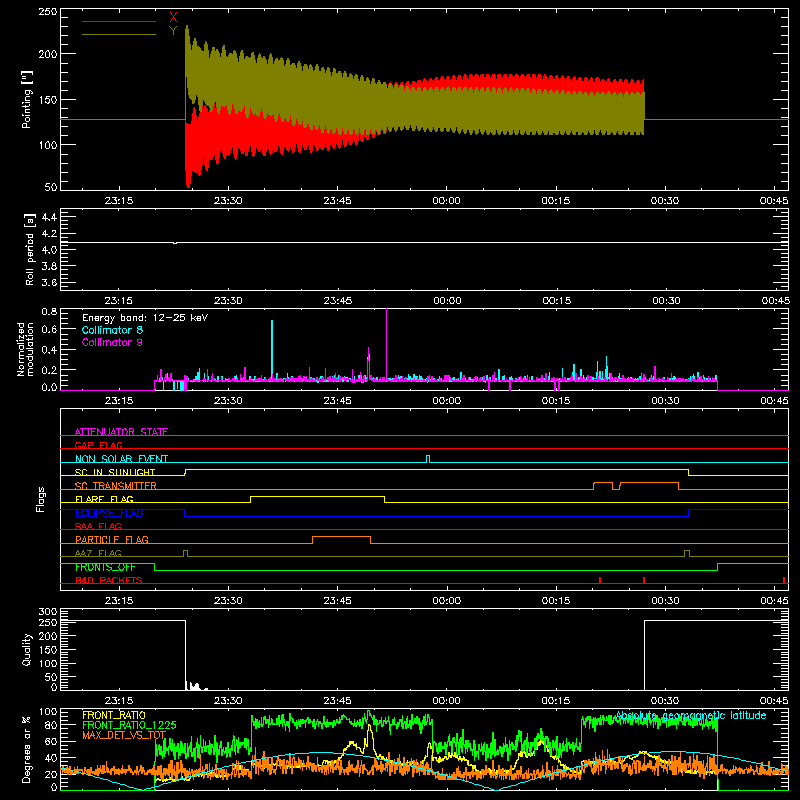Click the Collimator 8 legend entry
The height and width of the screenshot is (800, 800).
point(112,330)
